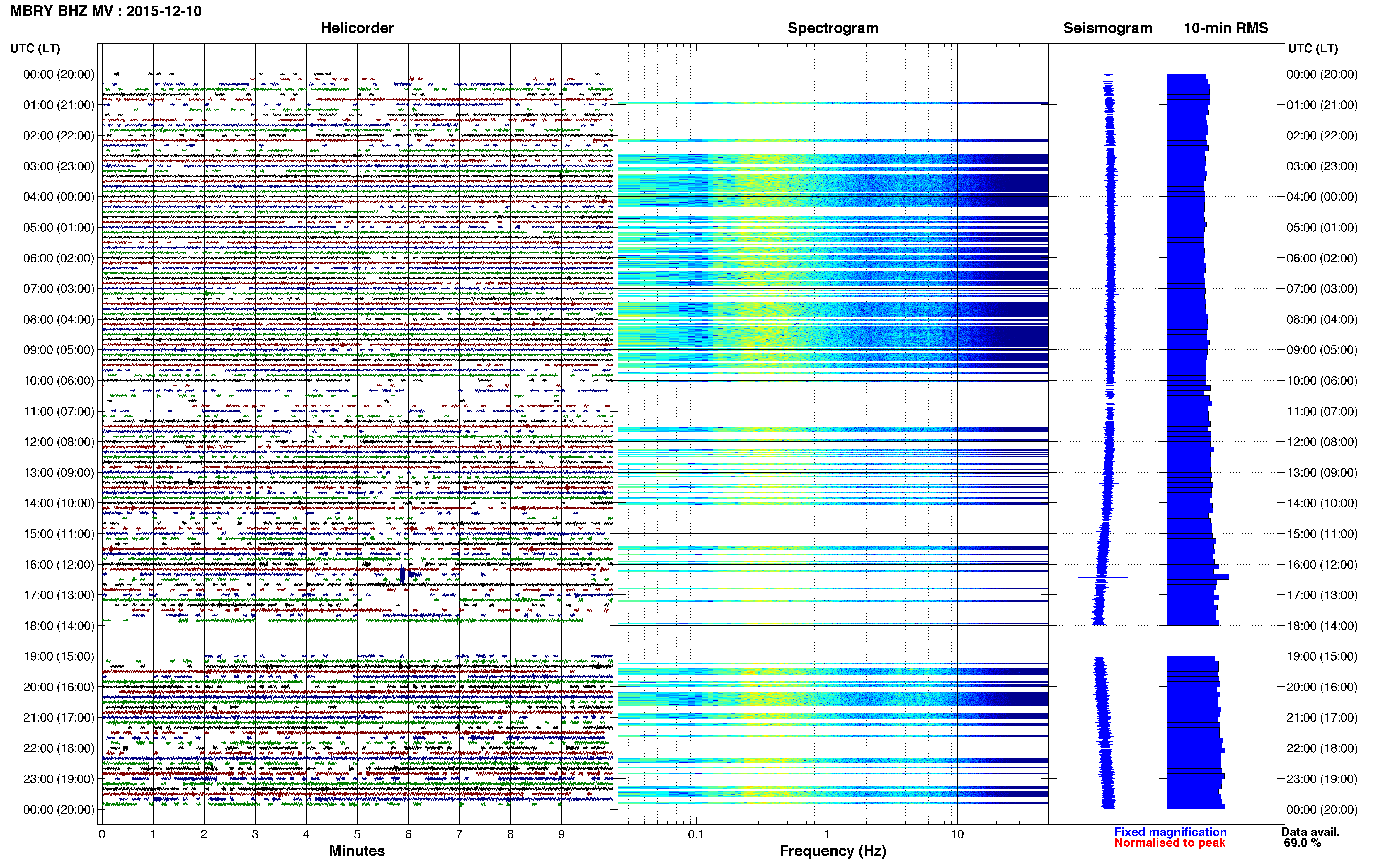Click left time label '18:00 (14:00)'
The height and width of the screenshot is (868, 1389).
click(59, 626)
